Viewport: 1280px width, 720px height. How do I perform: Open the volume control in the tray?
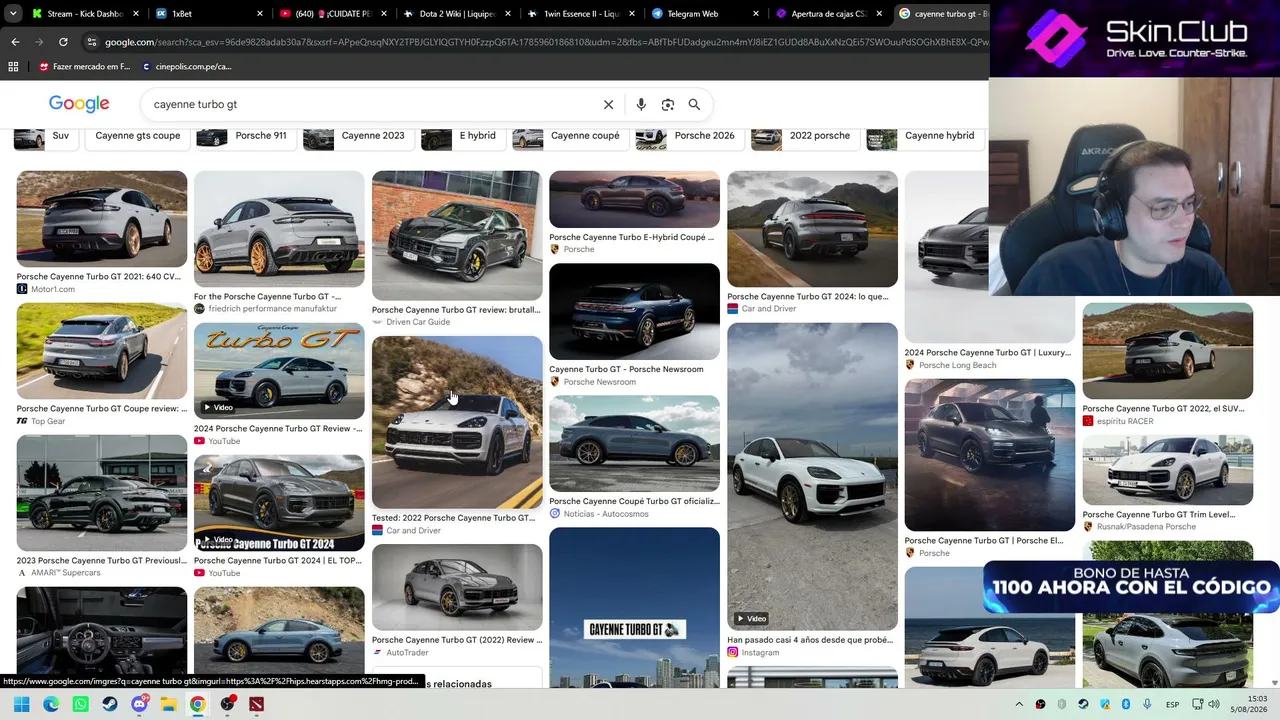(1213, 704)
